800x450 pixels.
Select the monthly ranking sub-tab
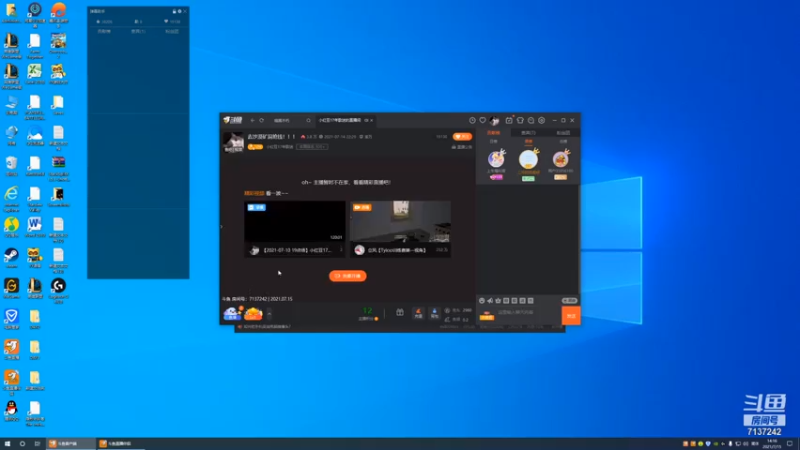(563, 141)
